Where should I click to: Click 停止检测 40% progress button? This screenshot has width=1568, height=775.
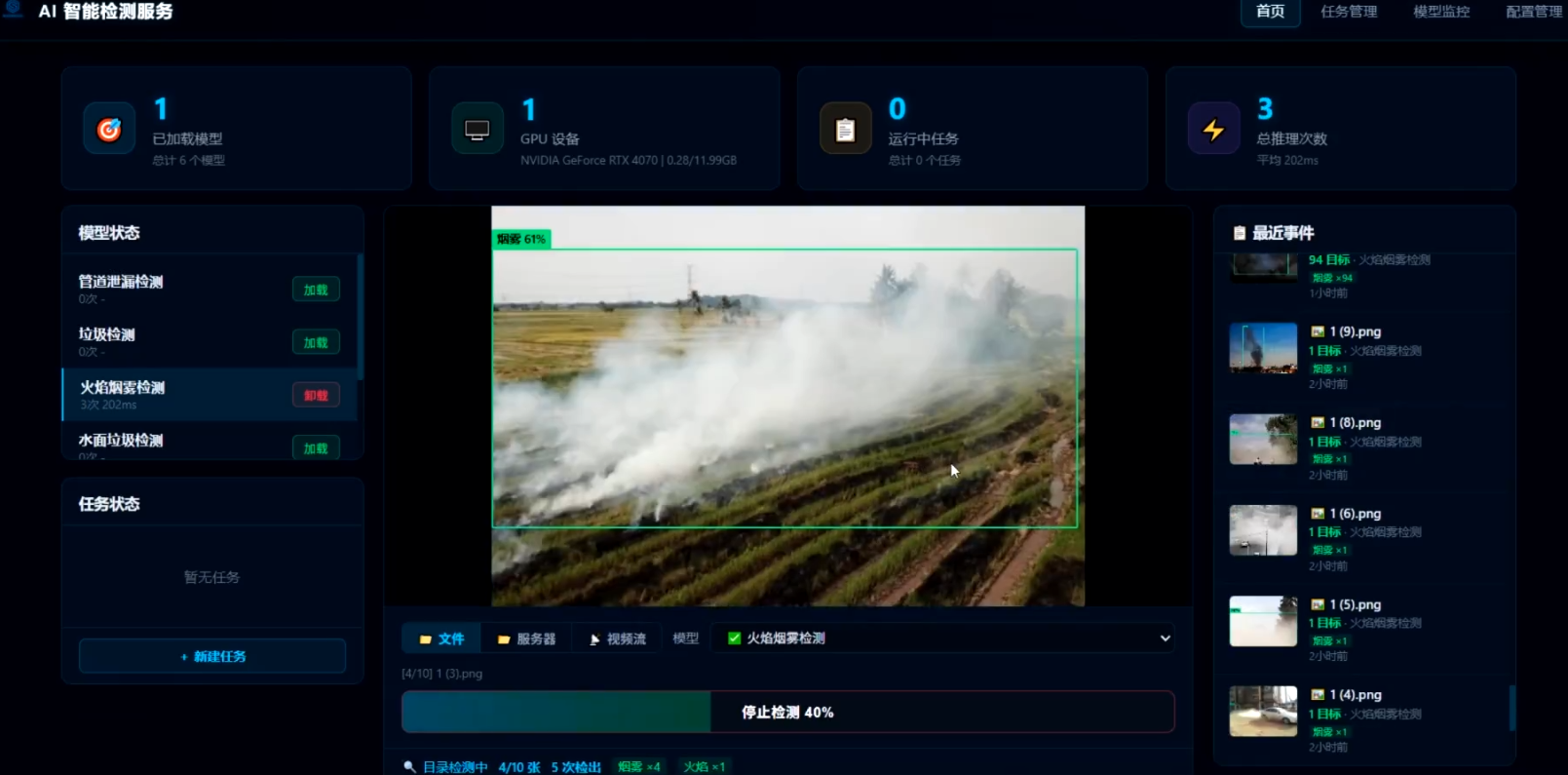pos(787,712)
